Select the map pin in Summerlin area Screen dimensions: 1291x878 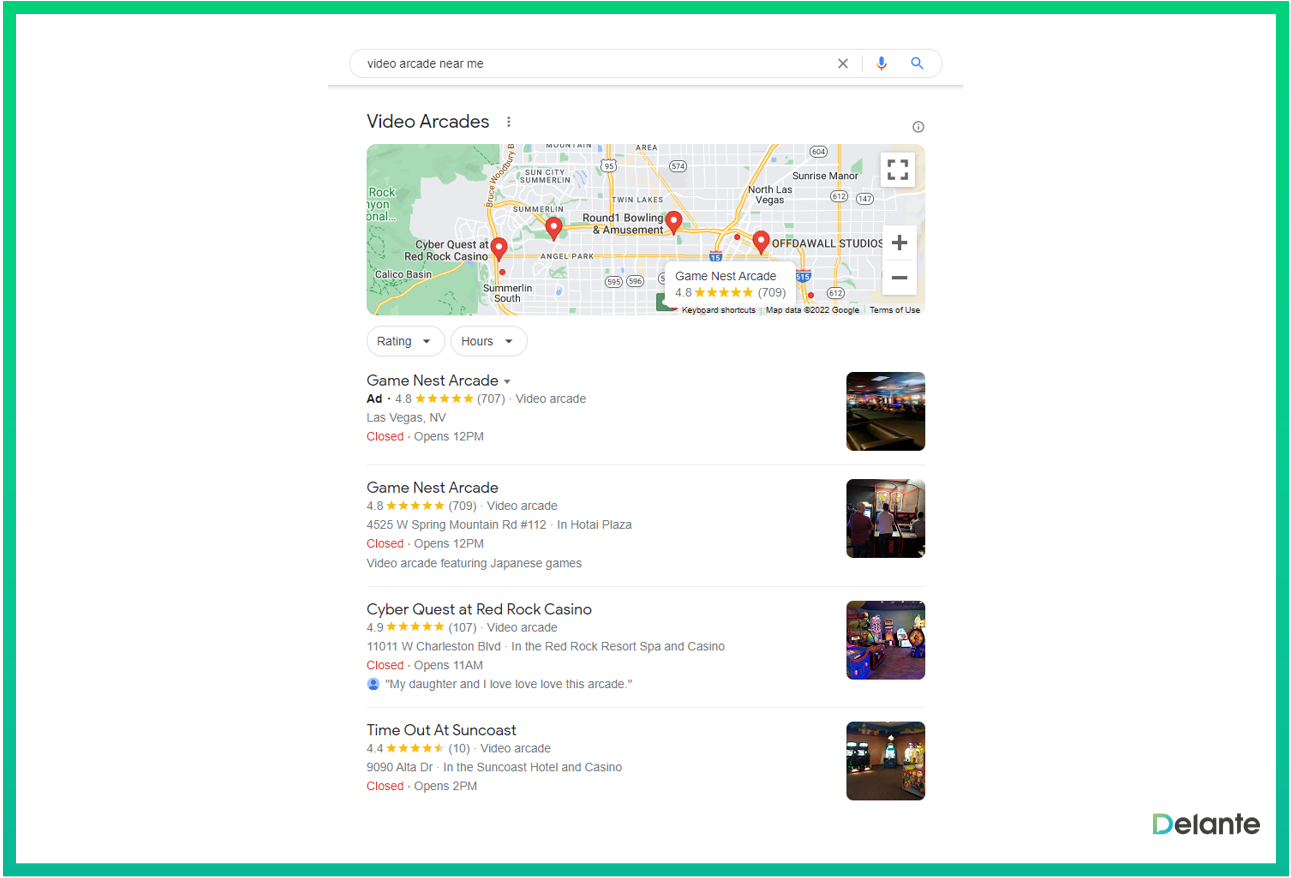tap(554, 229)
